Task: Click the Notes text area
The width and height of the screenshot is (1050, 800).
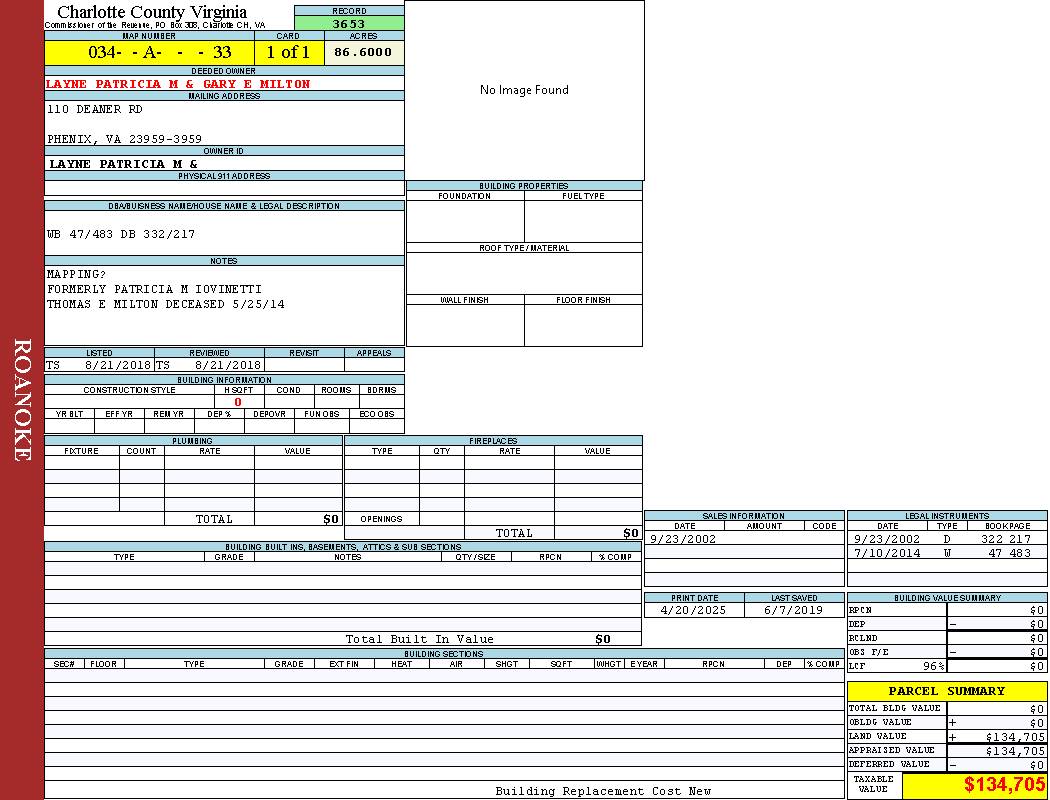Action: click(224, 304)
